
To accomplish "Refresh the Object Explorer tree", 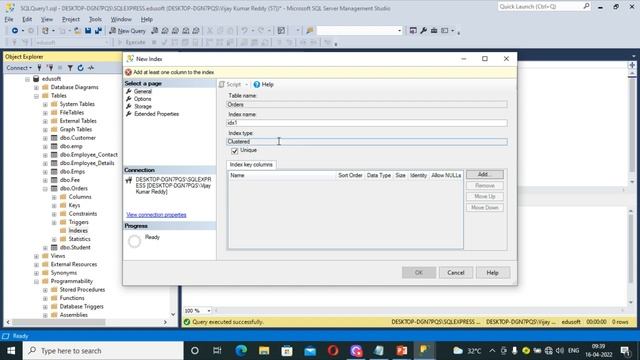I will tap(80, 68).
